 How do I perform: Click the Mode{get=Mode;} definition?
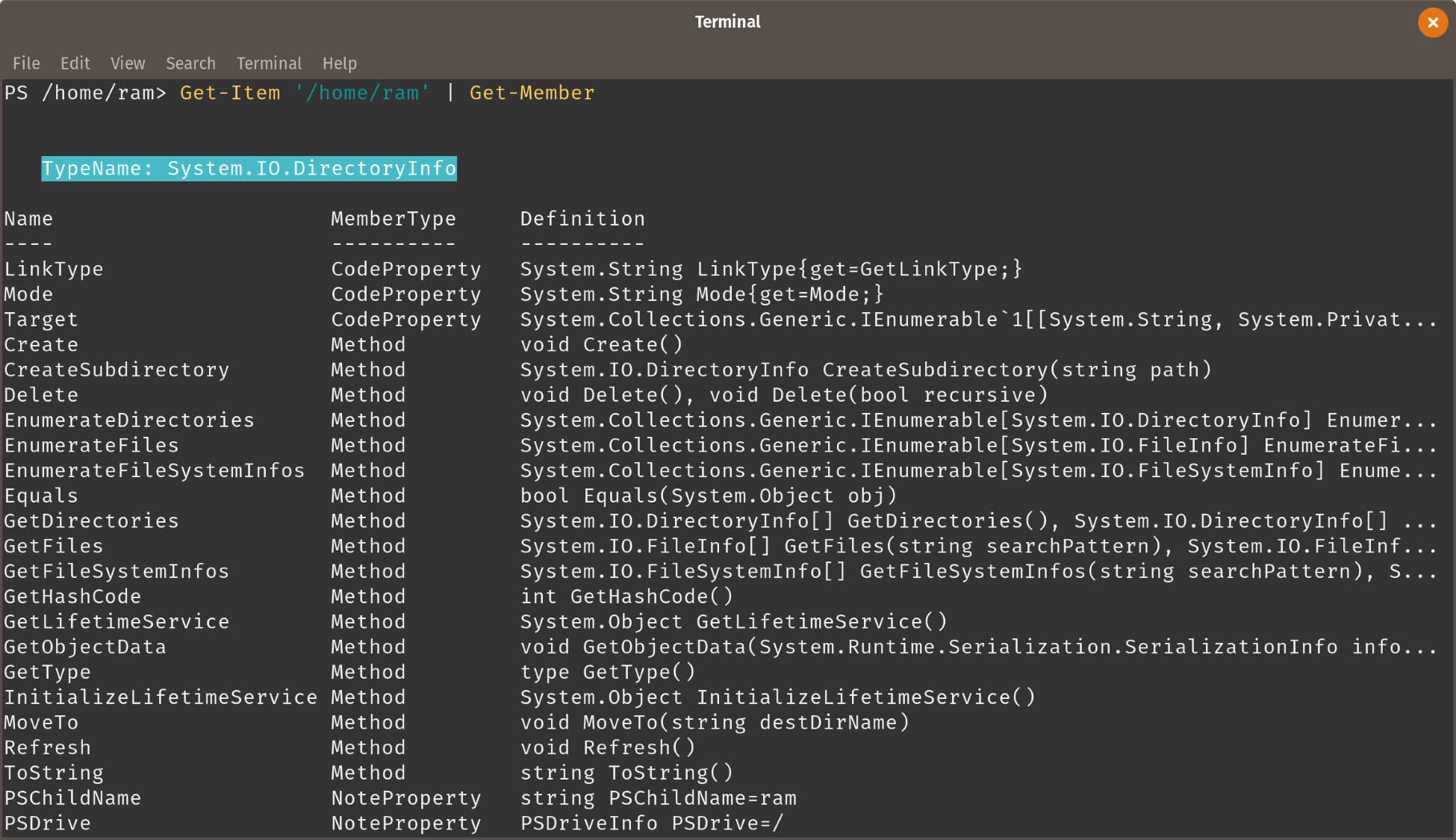(x=790, y=294)
